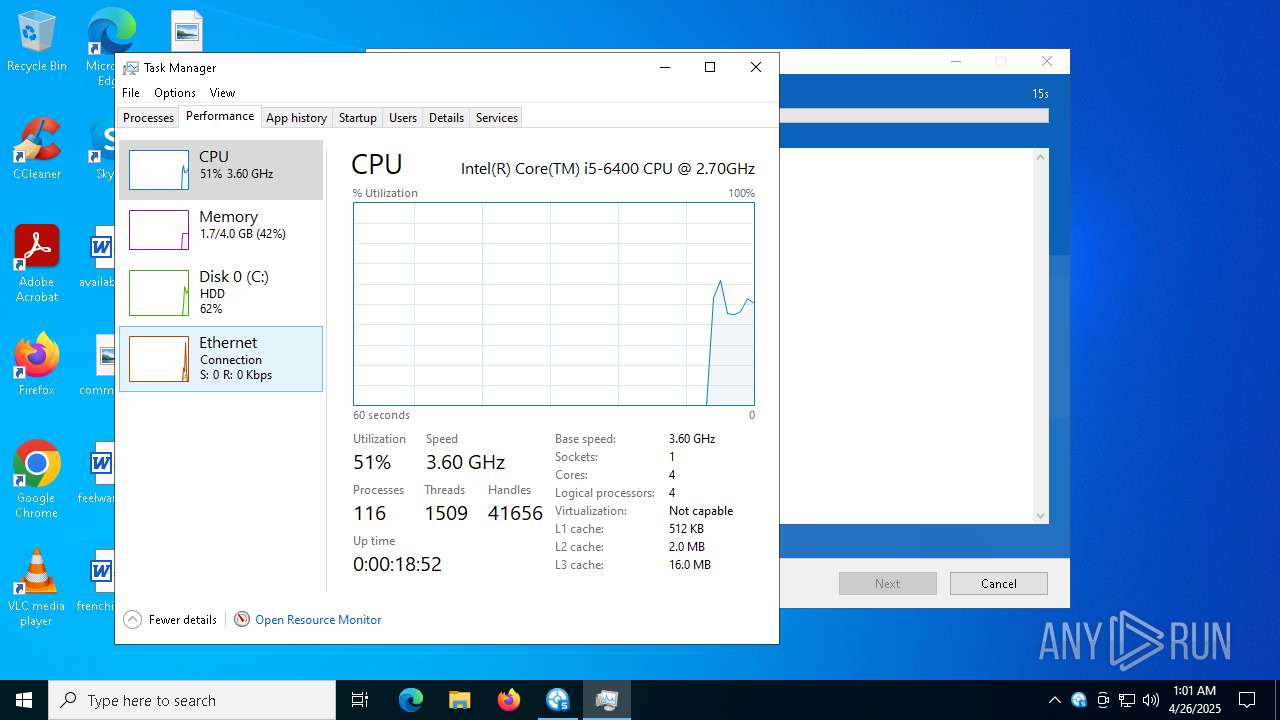Click the disabled Next button in installer
Image resolution: width=1280 pixels, height=720 pixels.
click(887, 584)
